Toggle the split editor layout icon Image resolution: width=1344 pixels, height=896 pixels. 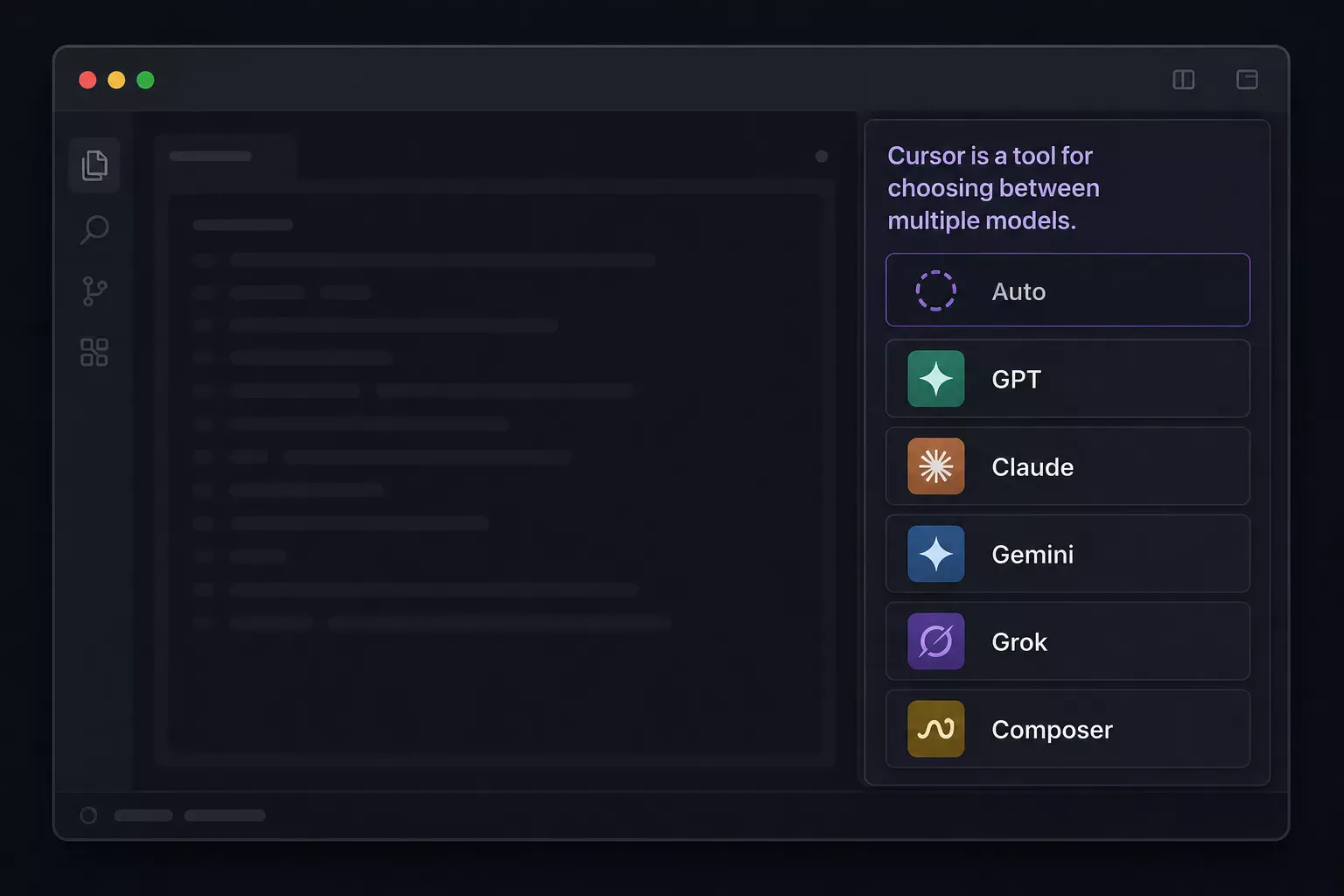pyautogui.click(x=1184, y=80)
